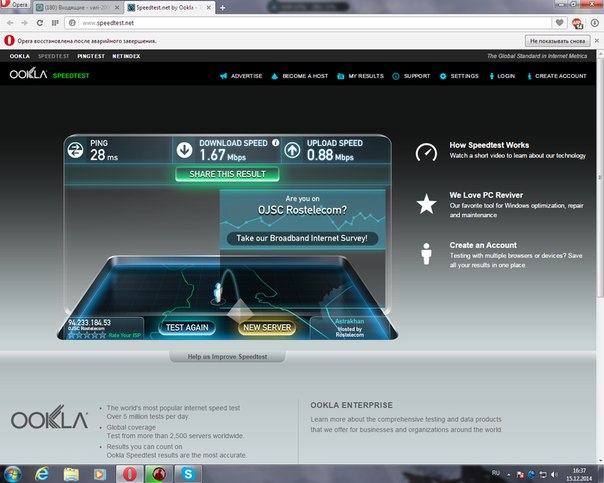Click the Astrakhan server label

coord(349,321)
